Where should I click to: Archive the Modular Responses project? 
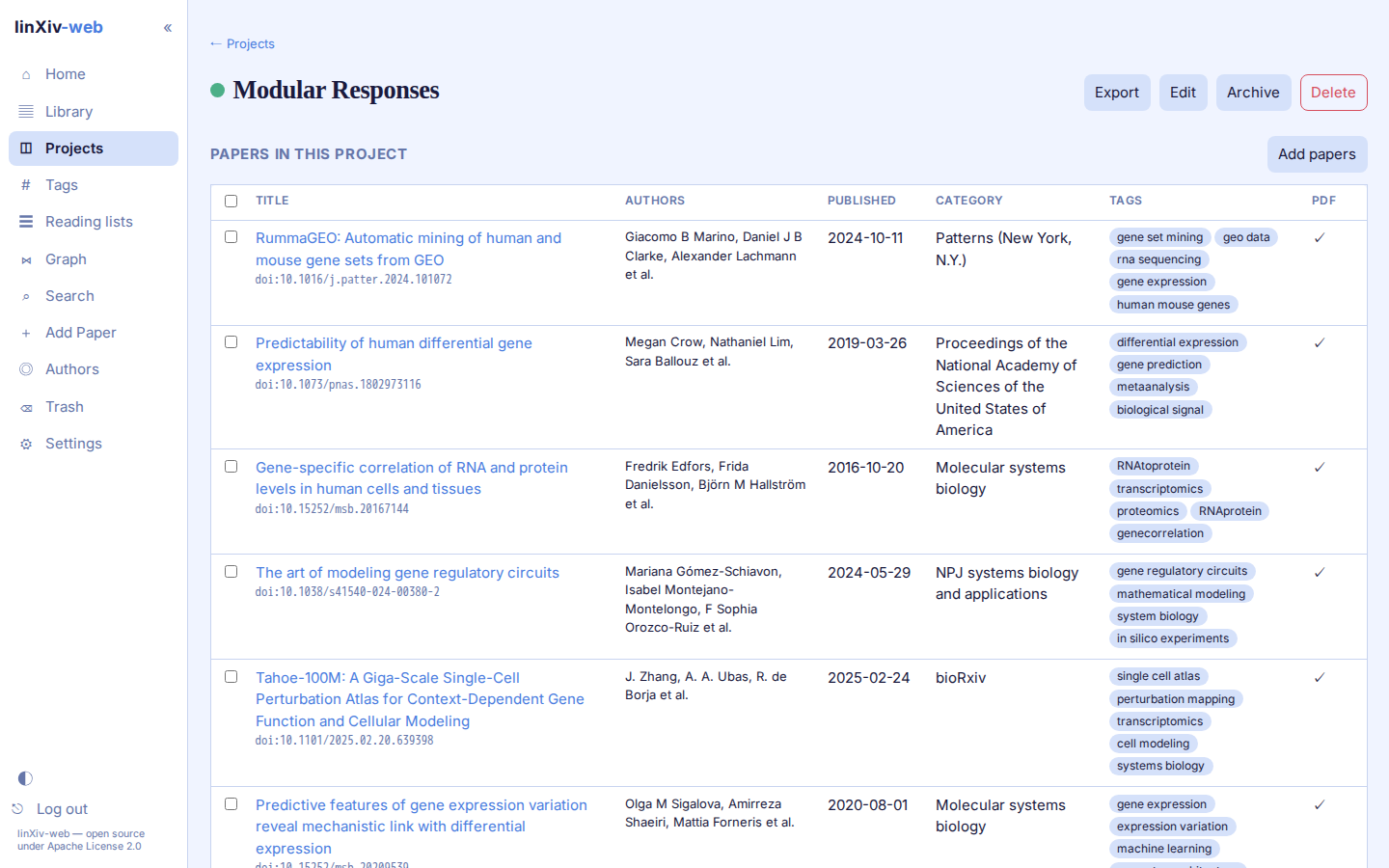pos(1253,93)
